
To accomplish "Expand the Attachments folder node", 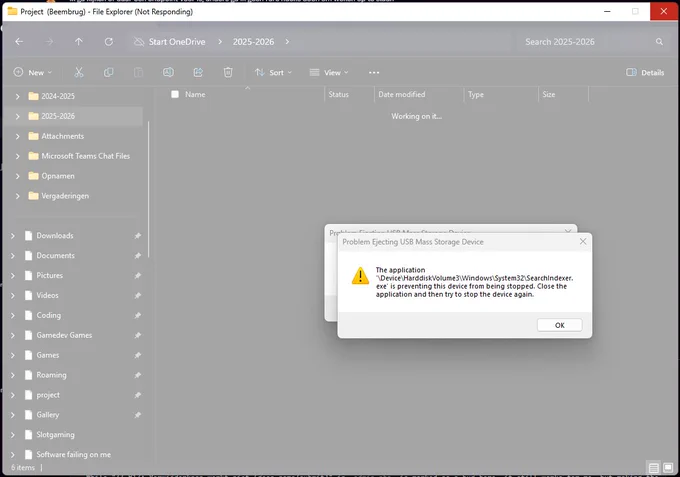I will pos(17,136).
